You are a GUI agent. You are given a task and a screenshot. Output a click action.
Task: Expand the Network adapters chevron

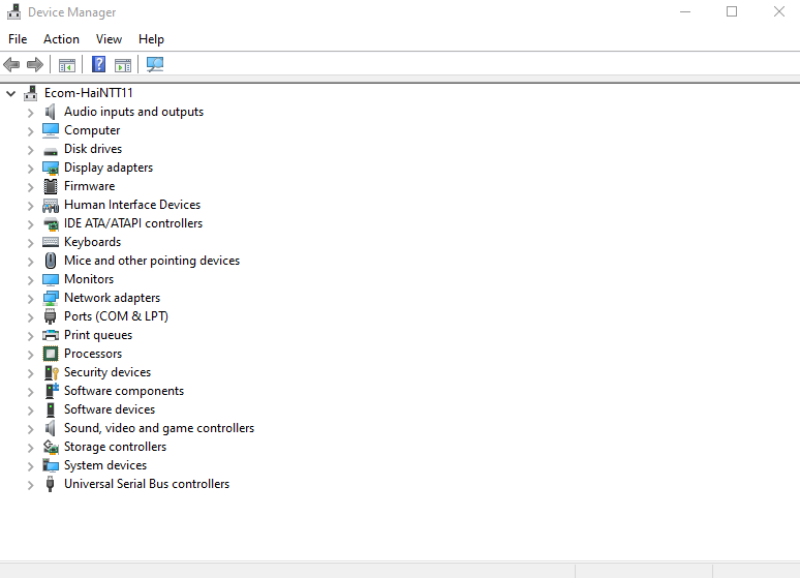tap(31, 298)
